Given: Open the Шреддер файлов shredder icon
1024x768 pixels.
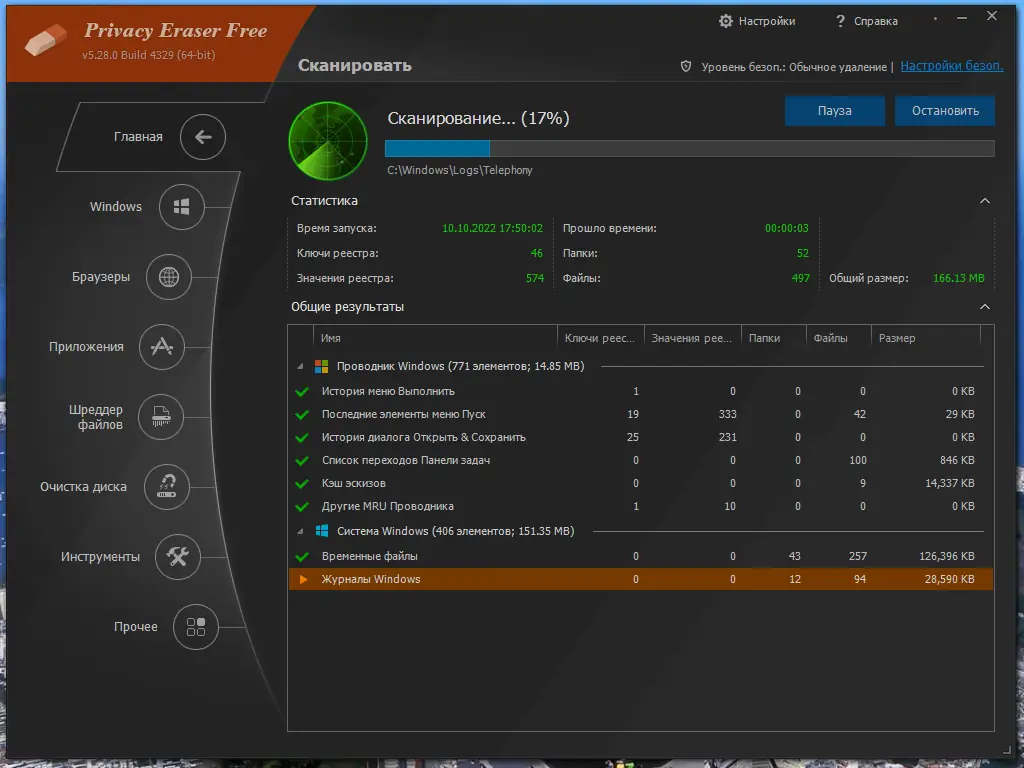Looking at the screenshot, I should tap(161, 417).
